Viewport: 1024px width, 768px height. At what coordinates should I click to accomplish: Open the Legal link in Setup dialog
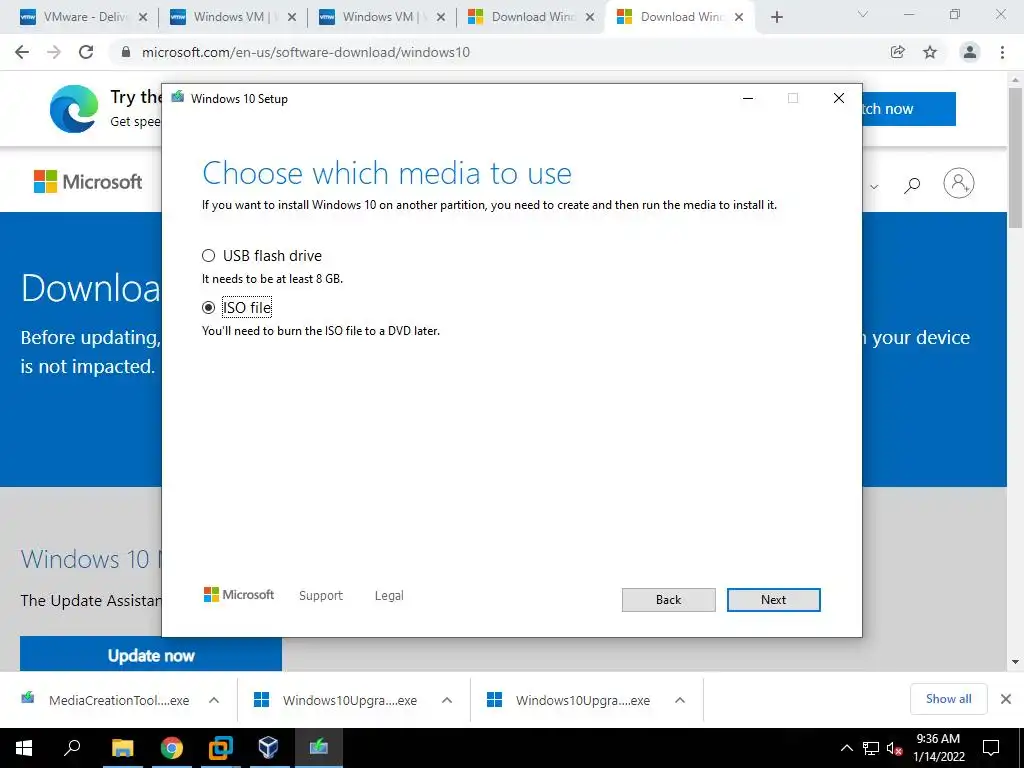coord(389,595)
